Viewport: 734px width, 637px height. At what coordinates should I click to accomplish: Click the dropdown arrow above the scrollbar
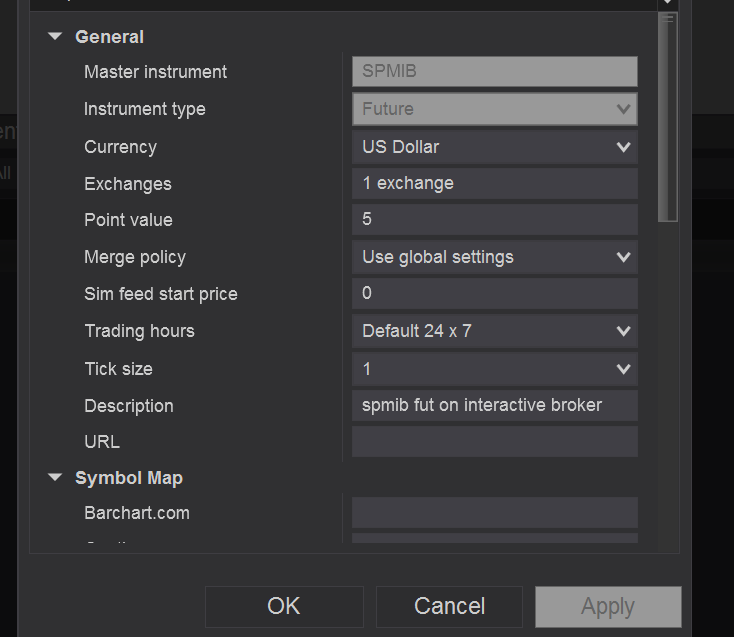668,4
